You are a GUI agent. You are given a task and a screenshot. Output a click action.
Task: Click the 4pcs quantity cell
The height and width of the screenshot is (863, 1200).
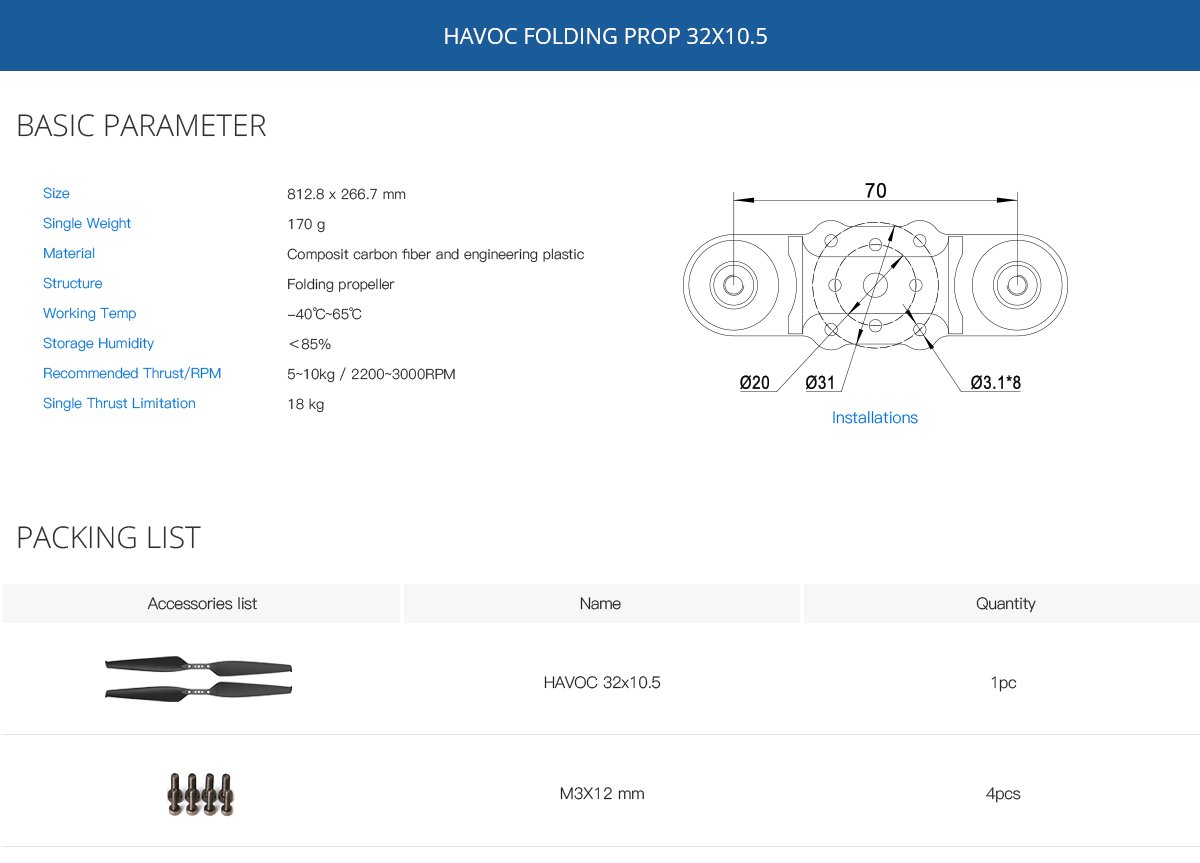click(1002, 794)
